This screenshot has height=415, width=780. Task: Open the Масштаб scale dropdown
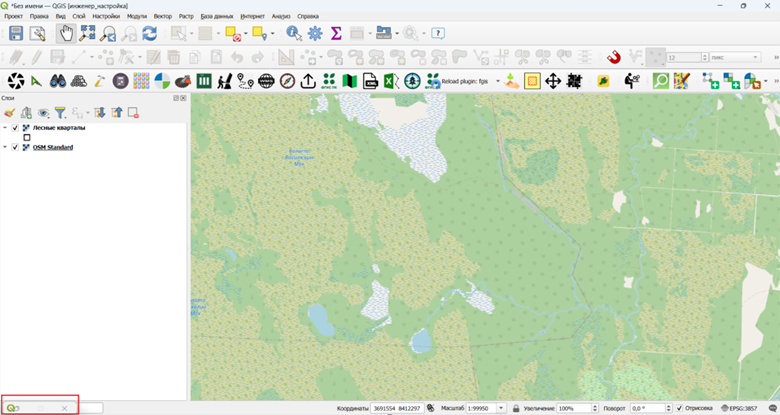coord(501,408)
